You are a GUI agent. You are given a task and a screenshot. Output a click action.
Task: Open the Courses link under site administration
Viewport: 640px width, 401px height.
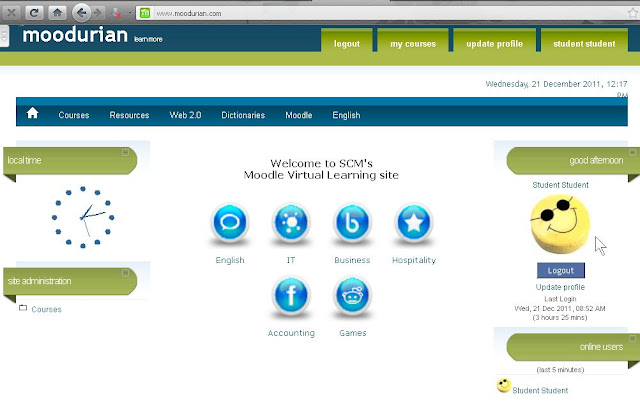[47, 310]
